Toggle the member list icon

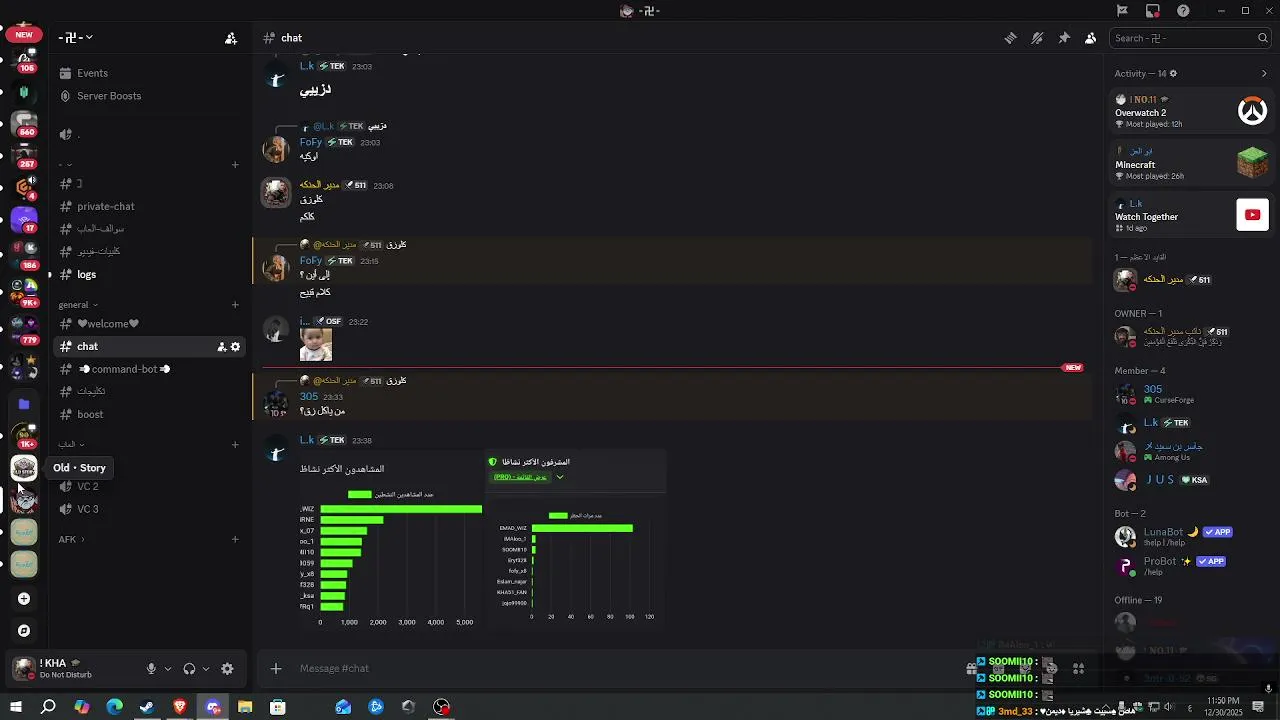click(x=1090, y=38)
